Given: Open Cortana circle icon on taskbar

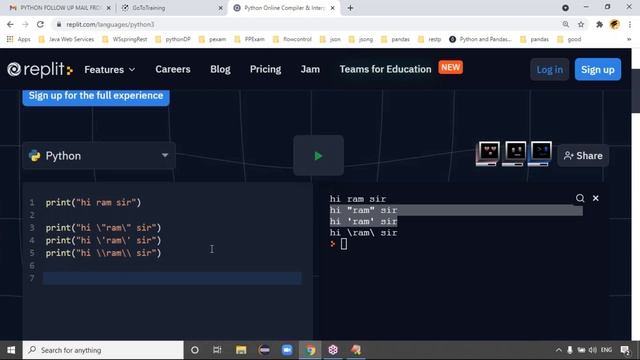Looking at the screenshot, I should click(x=195, y=350).
